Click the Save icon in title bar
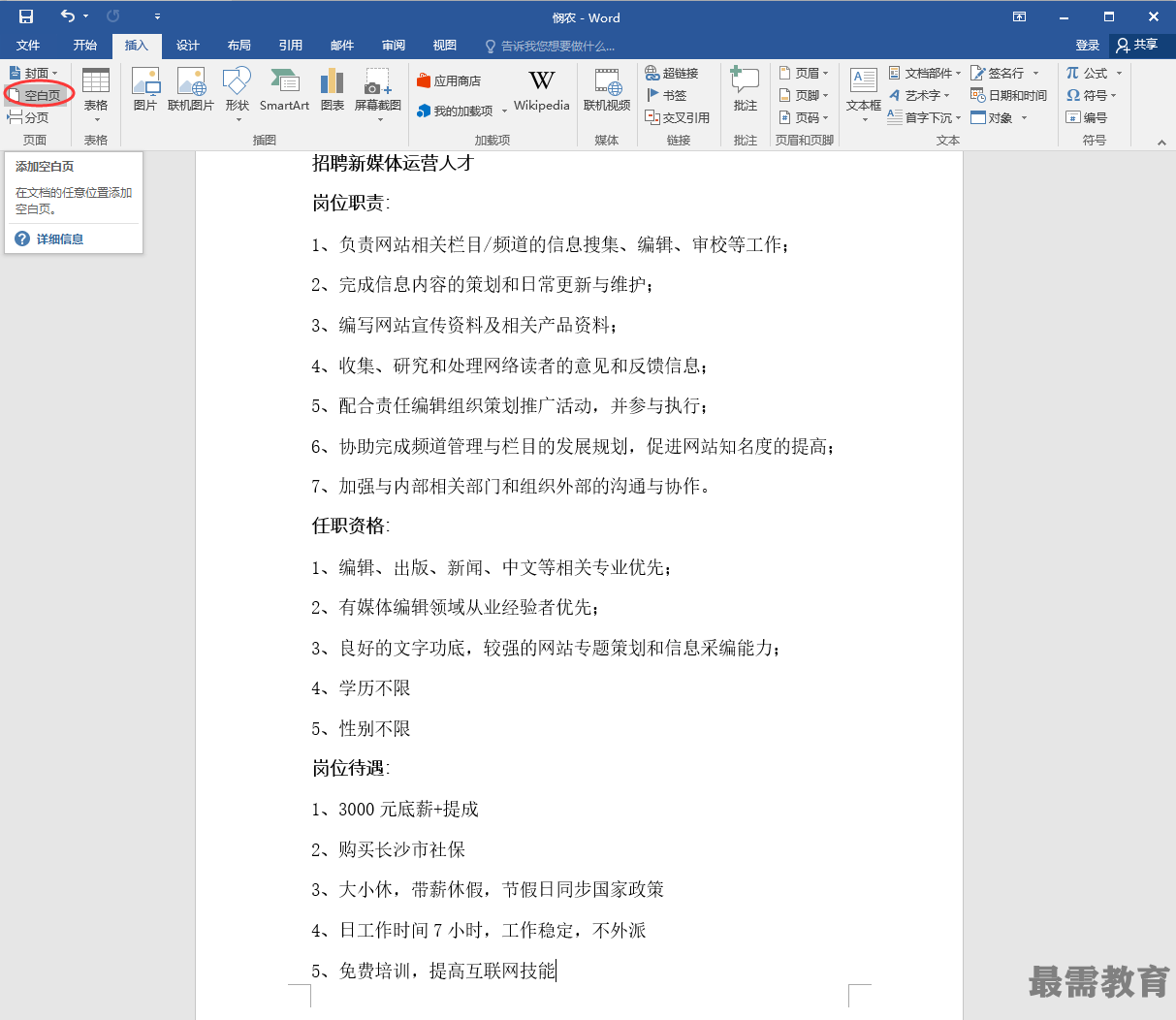 click(x=26, y=16)
